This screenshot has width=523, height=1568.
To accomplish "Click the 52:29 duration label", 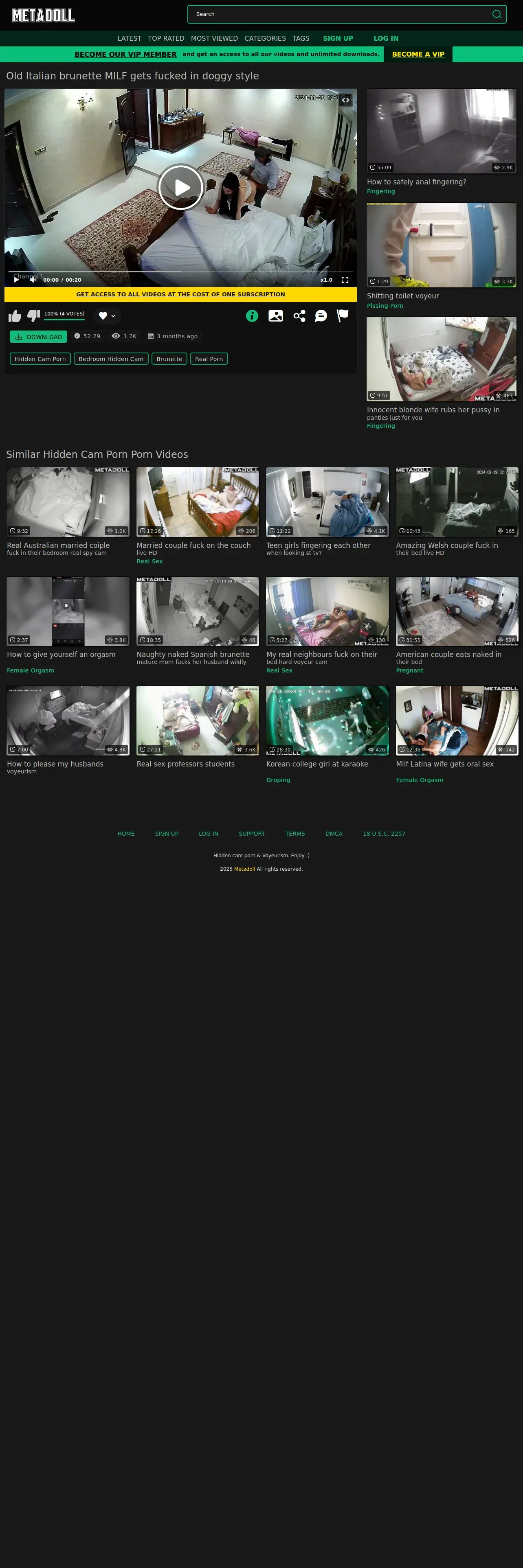I will (87, 336).
